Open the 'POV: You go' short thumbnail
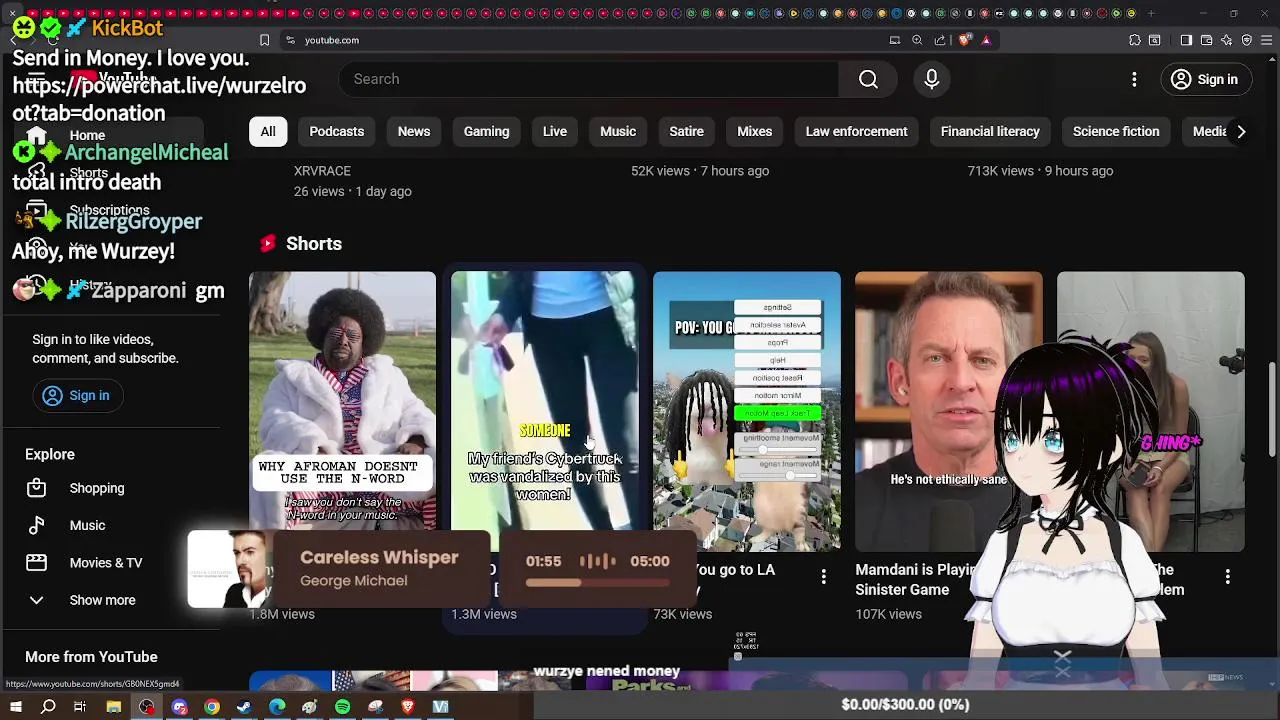Viewport: 1280px width, 720px height. pyautogui.click(x=747, y=411)
